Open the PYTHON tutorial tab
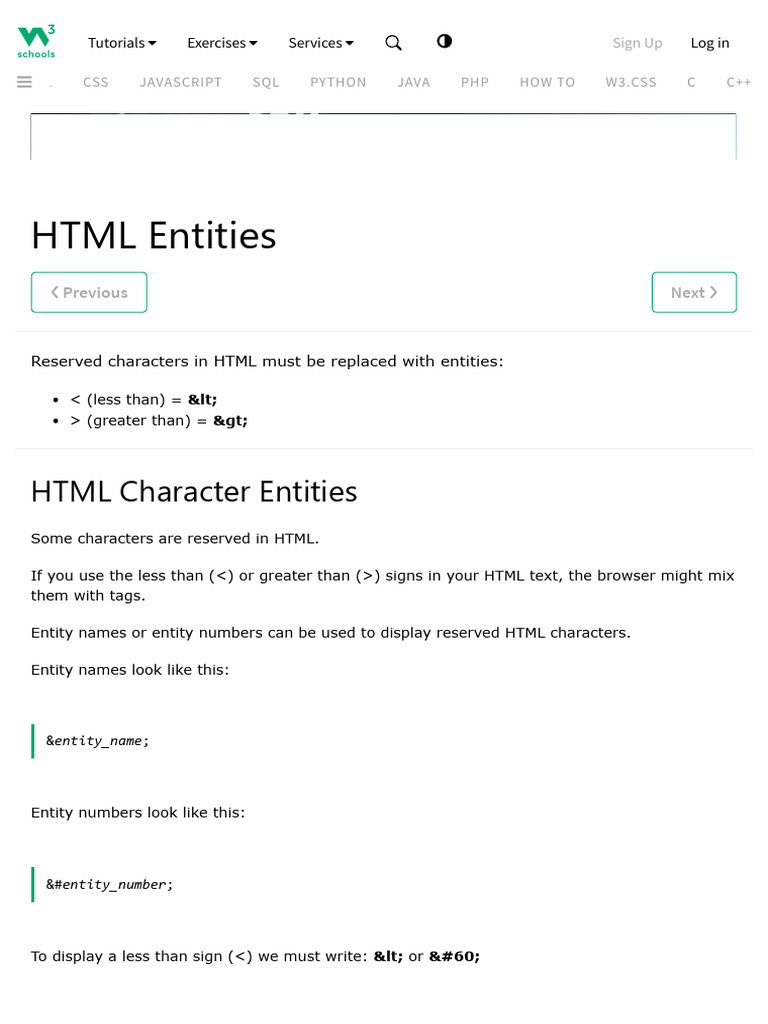768x1024 pixels. [x=338, y=82]
